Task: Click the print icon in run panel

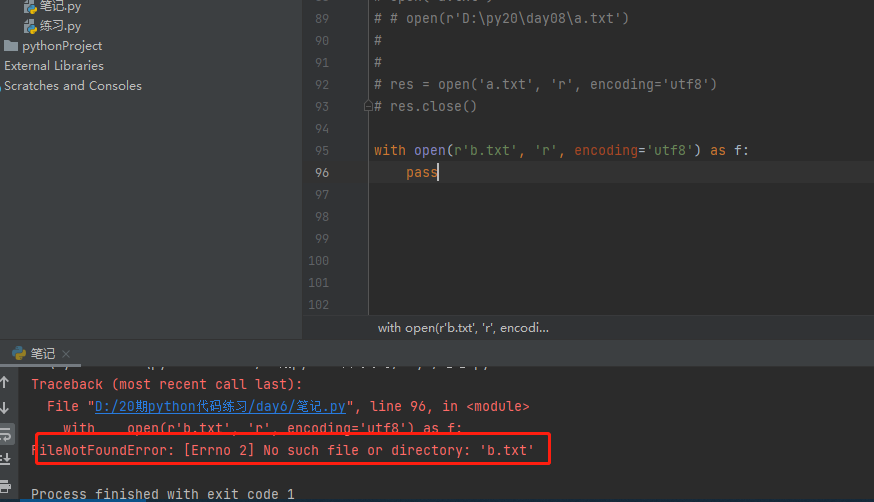Action: point(6,486)
